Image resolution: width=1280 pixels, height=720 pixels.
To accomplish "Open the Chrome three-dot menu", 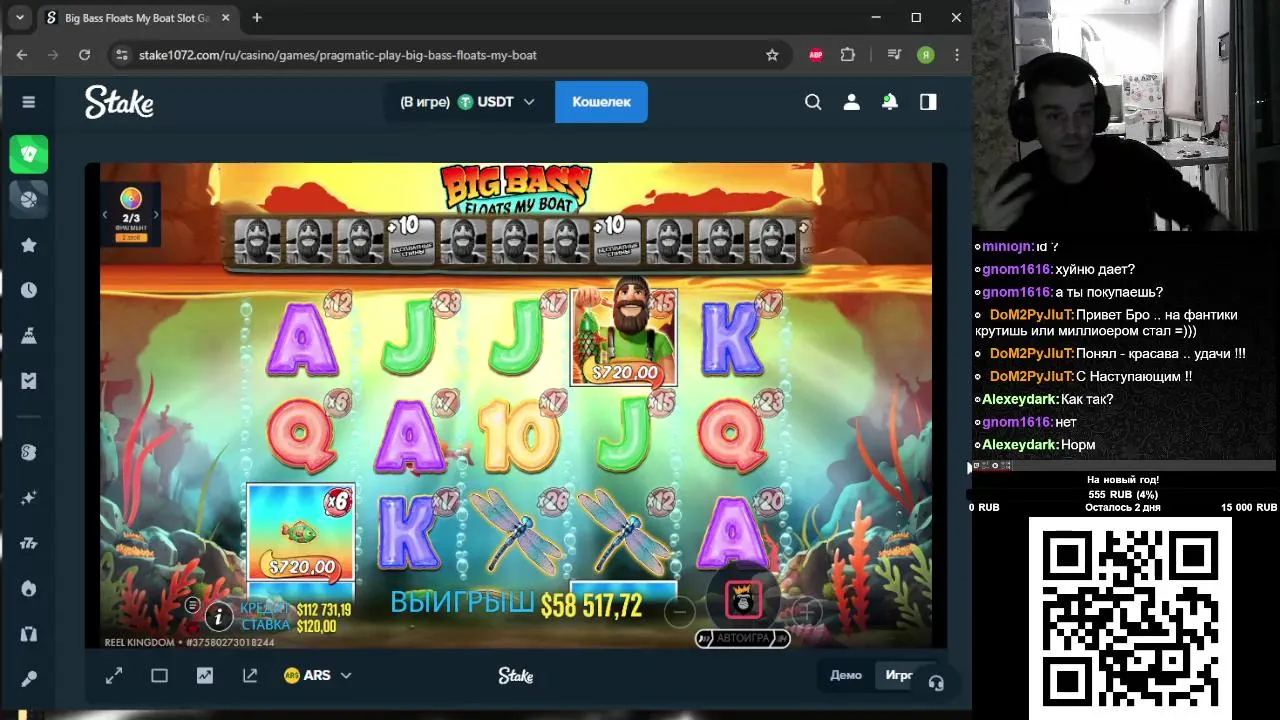I will pyautogui.click(x=957, y=55).
